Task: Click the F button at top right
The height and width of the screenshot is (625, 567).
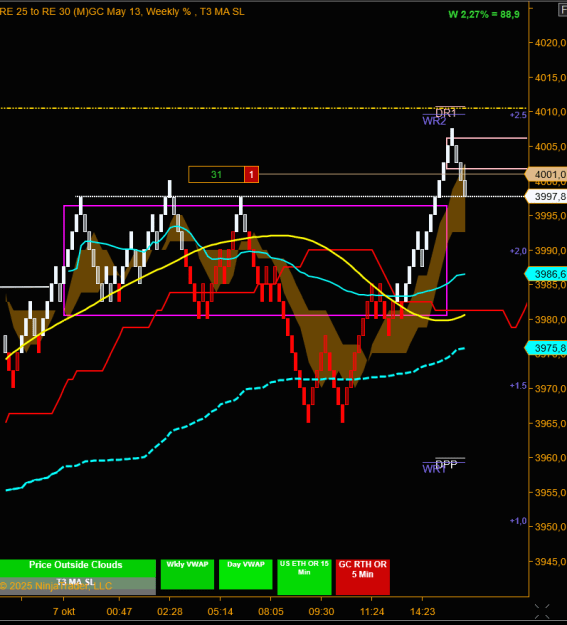Action: pyautogui.click(x=562, y=10)
